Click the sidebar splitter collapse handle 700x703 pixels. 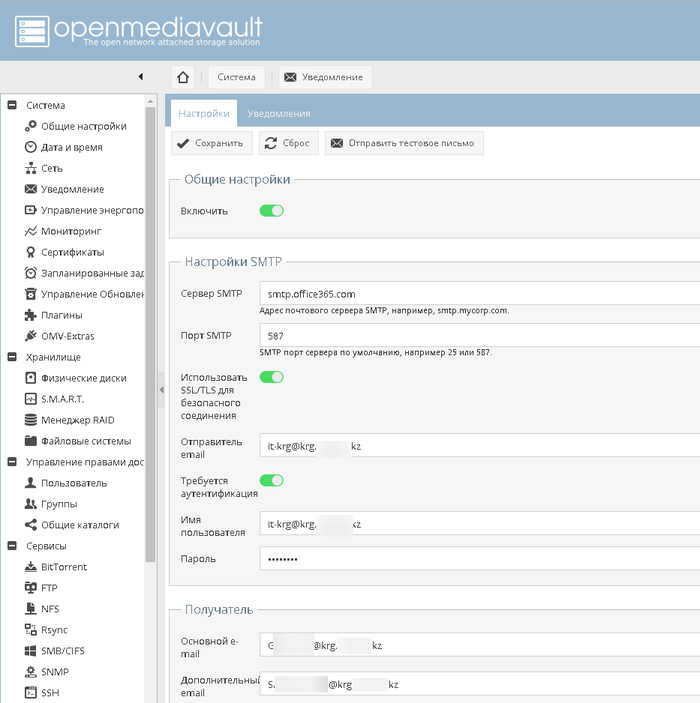pyautogui.click(x=161, y=390)
